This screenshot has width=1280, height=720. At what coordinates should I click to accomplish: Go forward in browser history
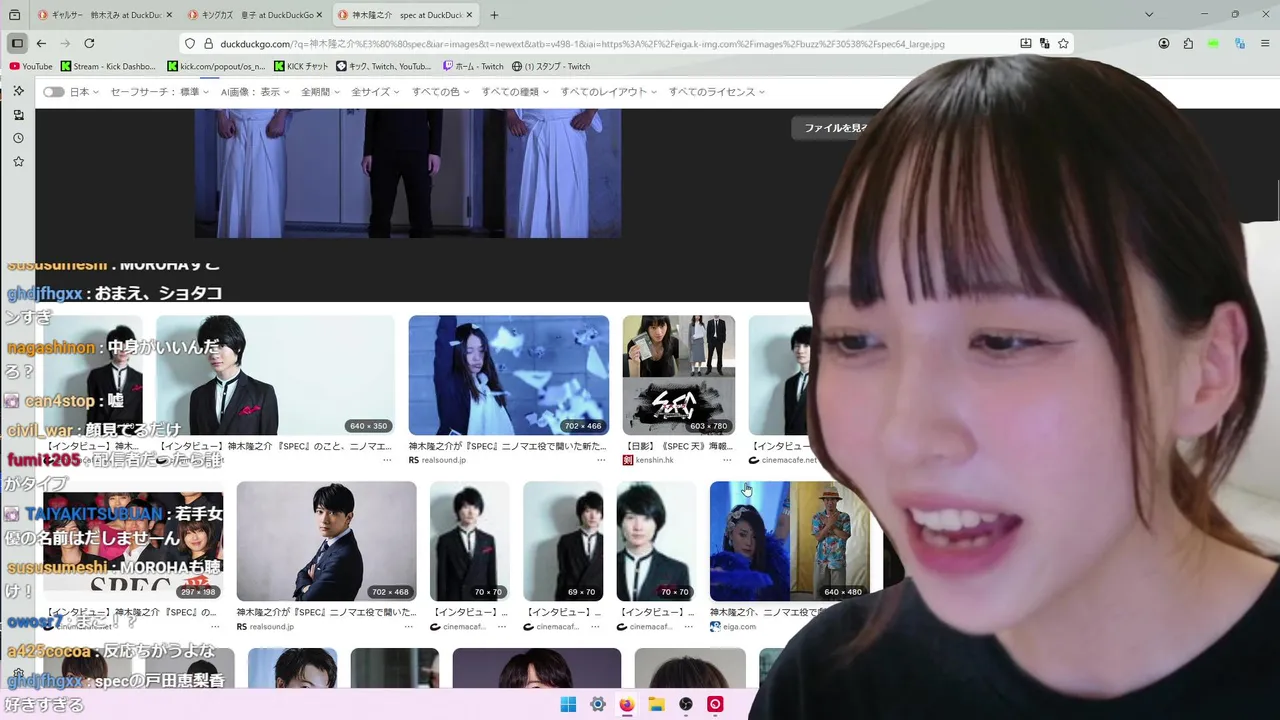pos(65,43)
